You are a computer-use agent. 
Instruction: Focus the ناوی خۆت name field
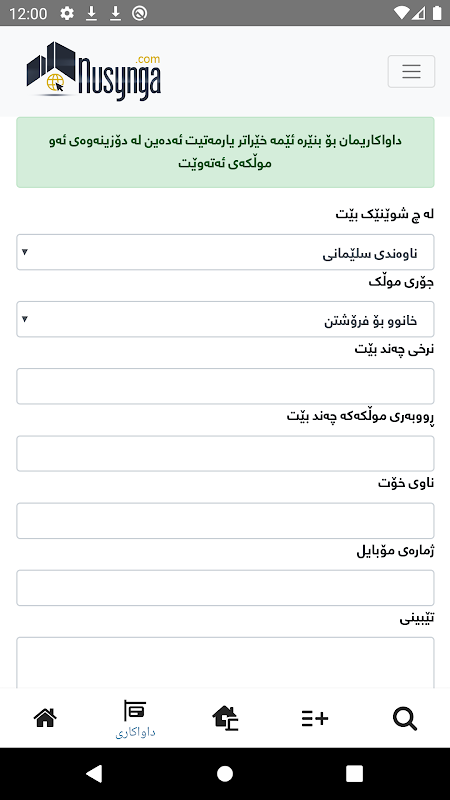[x=226, y=520]
